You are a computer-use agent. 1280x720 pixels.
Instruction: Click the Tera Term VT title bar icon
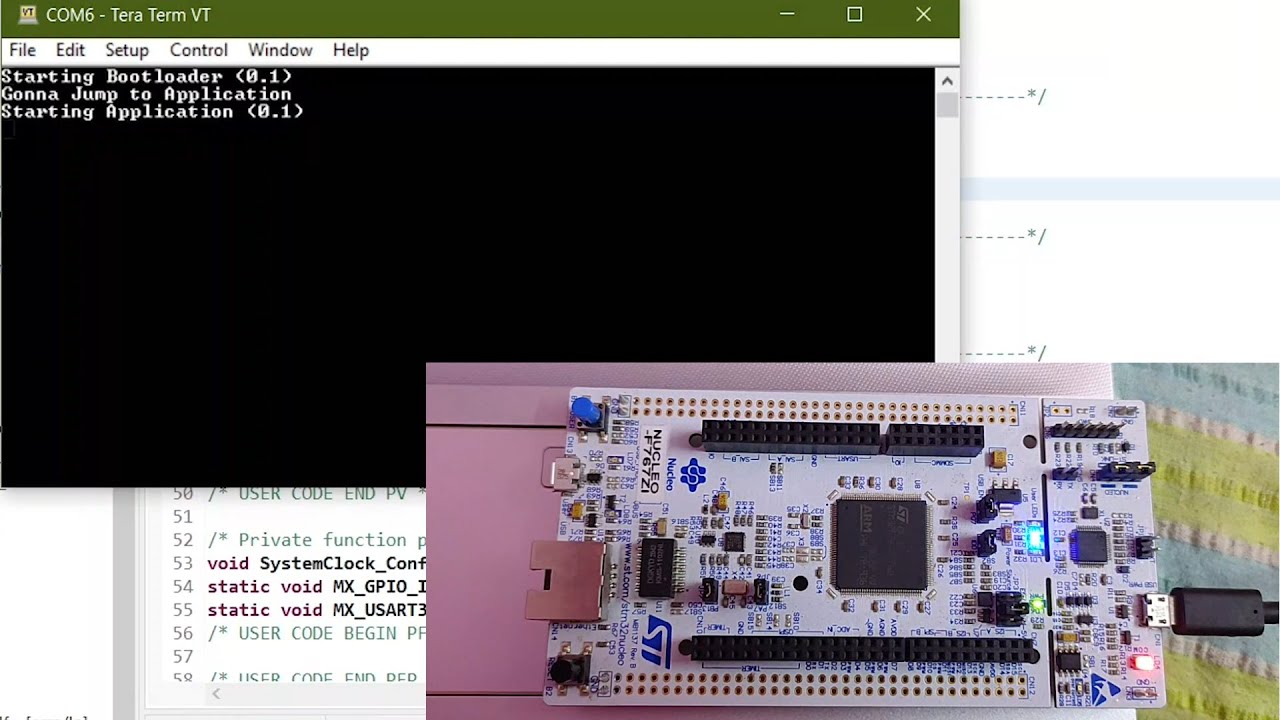pyautogui.click(x=27, y=15)
